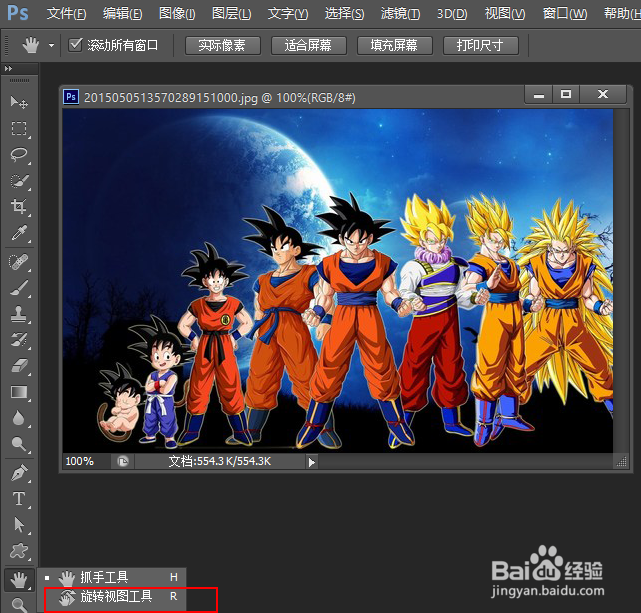
Task: Open the Hand tool preset picker dropdown
Action: [52, 45]
